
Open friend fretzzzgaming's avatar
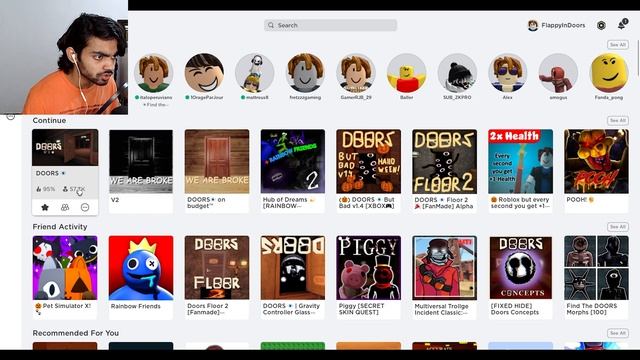tap(305, 73)
